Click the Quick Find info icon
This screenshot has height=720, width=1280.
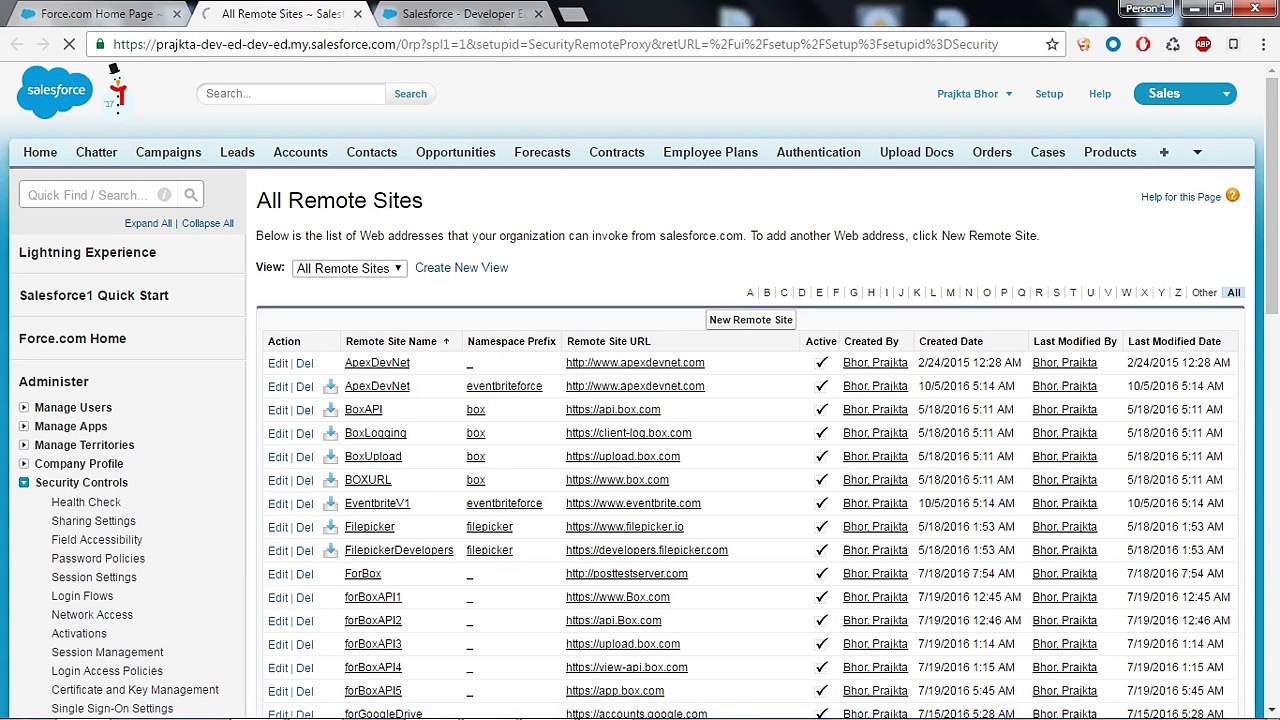pos(164,195)
